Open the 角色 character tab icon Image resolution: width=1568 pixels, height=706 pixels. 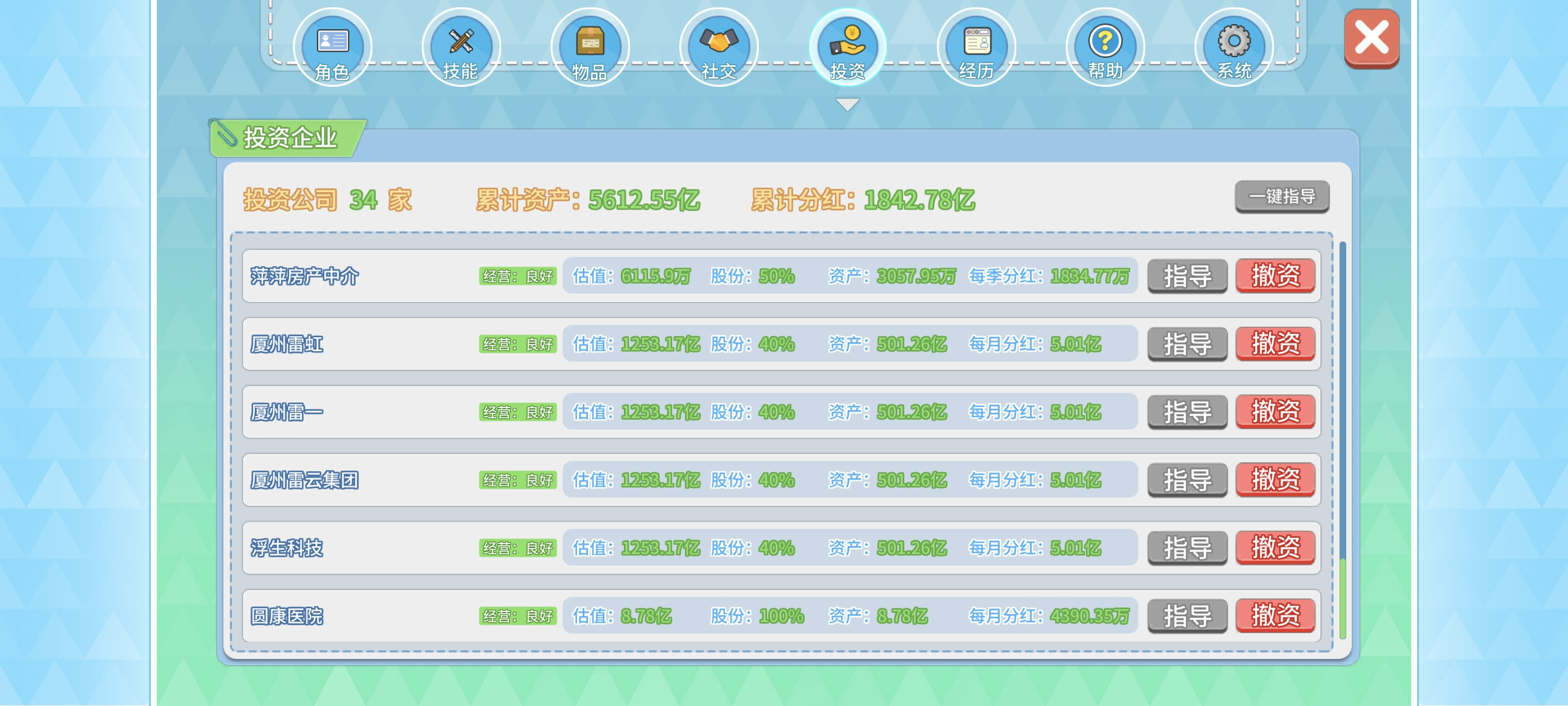pos(332,48)
